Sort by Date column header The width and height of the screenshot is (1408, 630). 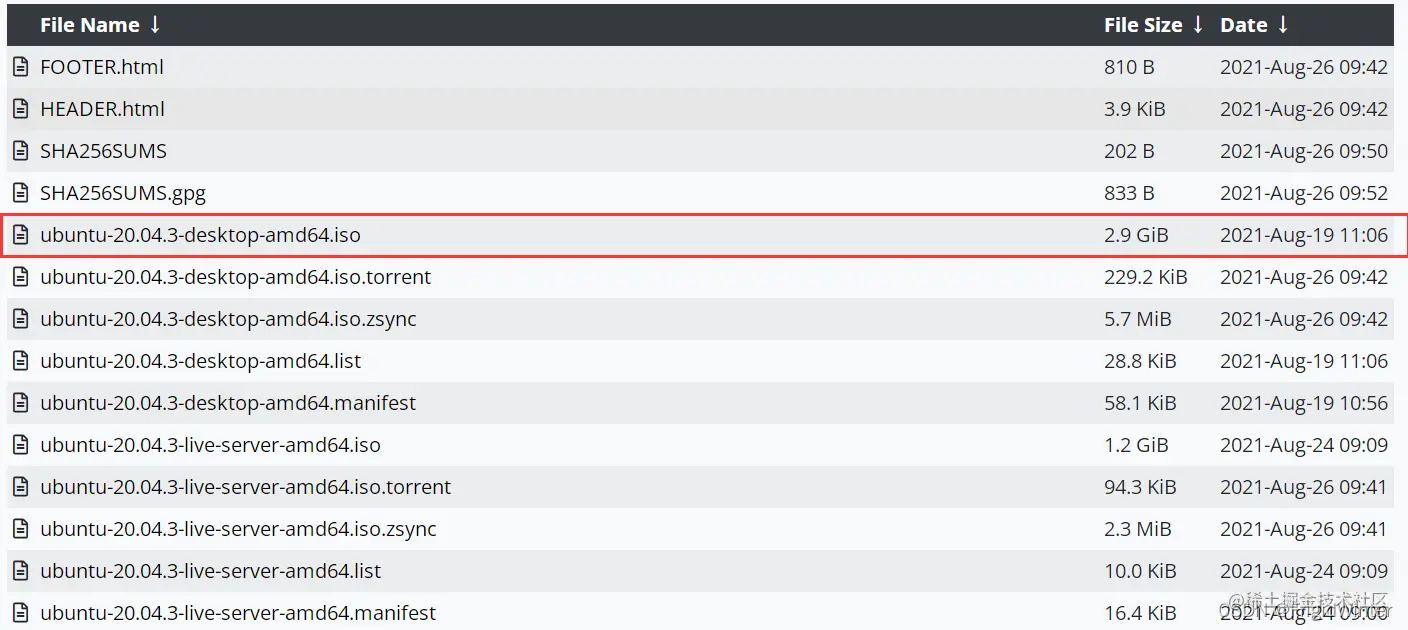point(1255,25)
